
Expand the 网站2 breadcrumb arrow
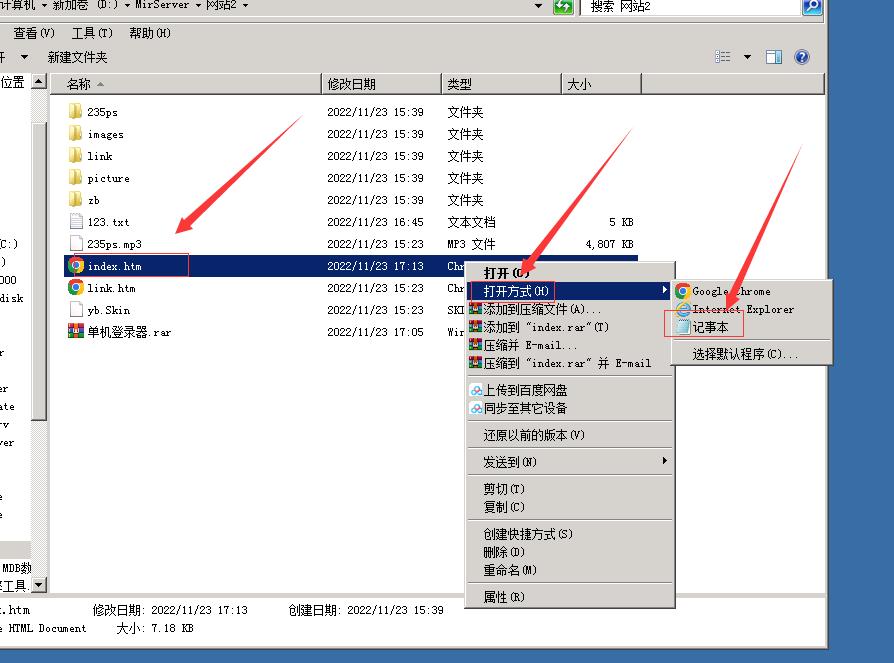pyautogui.click(x=246, y=6)
